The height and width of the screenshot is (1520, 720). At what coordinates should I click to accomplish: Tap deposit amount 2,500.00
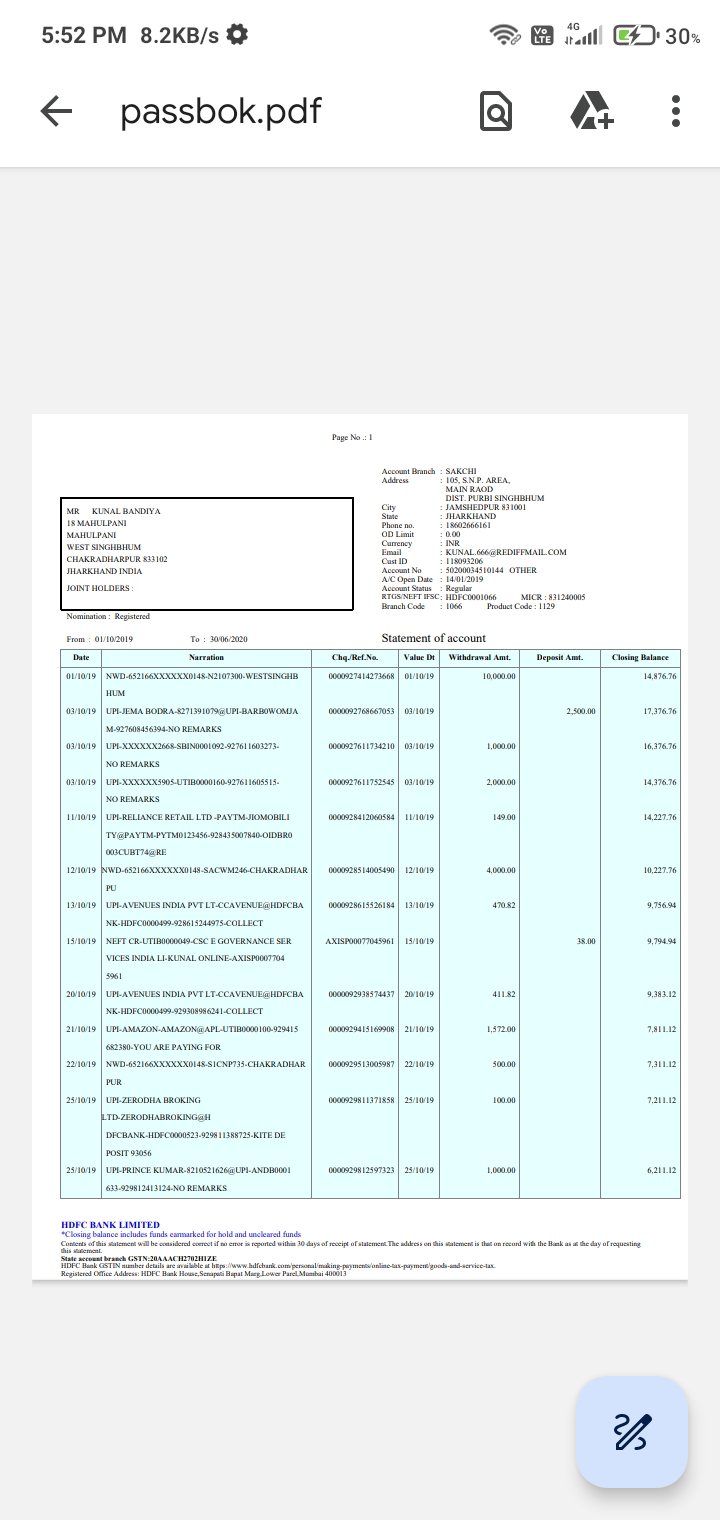pyautogui.click(x=581, y=711)
